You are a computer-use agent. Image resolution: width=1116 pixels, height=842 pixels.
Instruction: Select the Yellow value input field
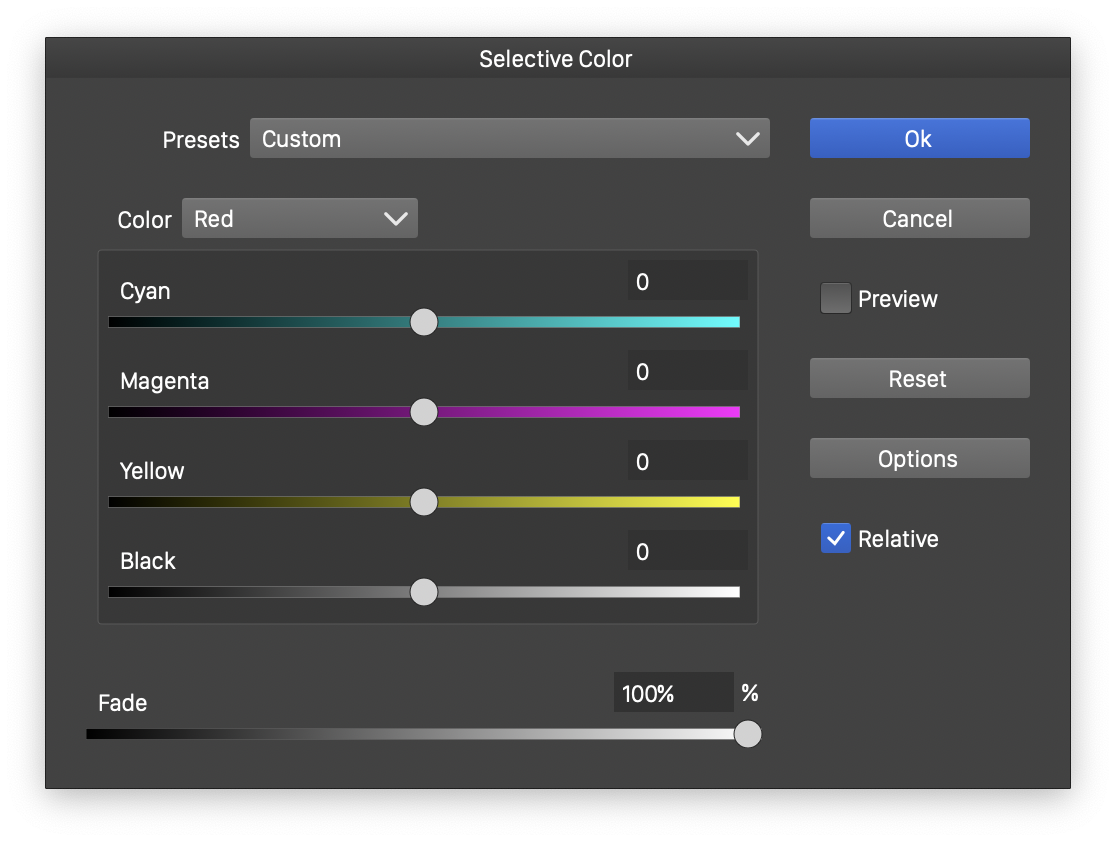point(687,462)
